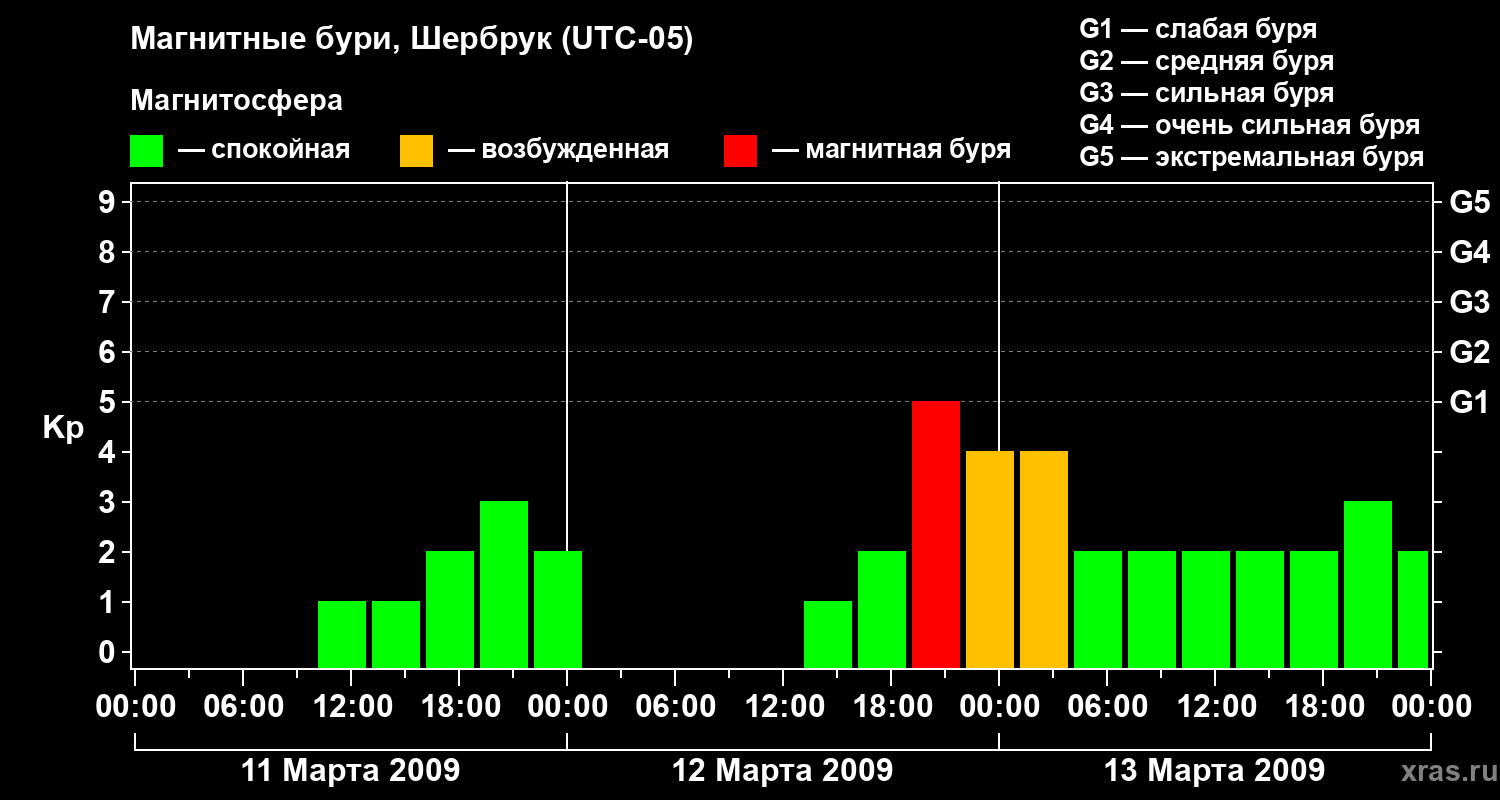Click the 'Магнитосфера' heading
This screenshot has height=800, width=1500.
(x=236, y=101)
